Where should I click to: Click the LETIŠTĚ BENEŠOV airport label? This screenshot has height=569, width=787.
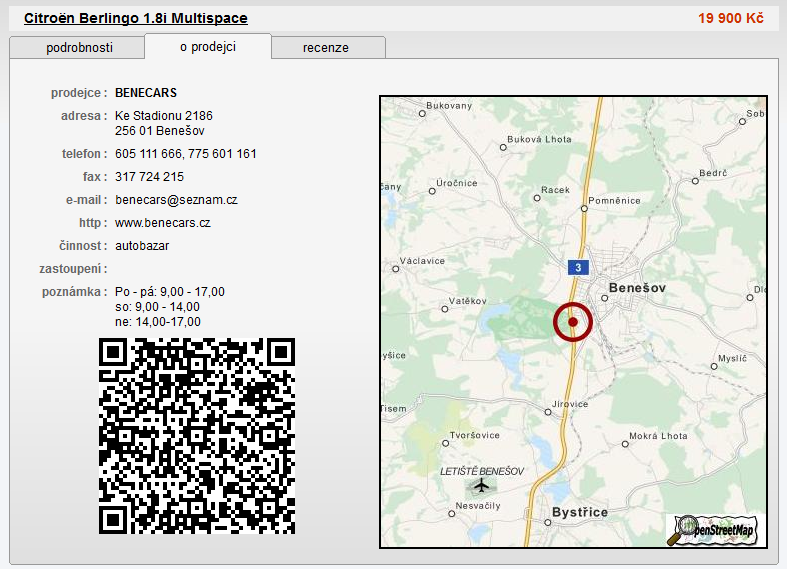click(x=482, y=472)
